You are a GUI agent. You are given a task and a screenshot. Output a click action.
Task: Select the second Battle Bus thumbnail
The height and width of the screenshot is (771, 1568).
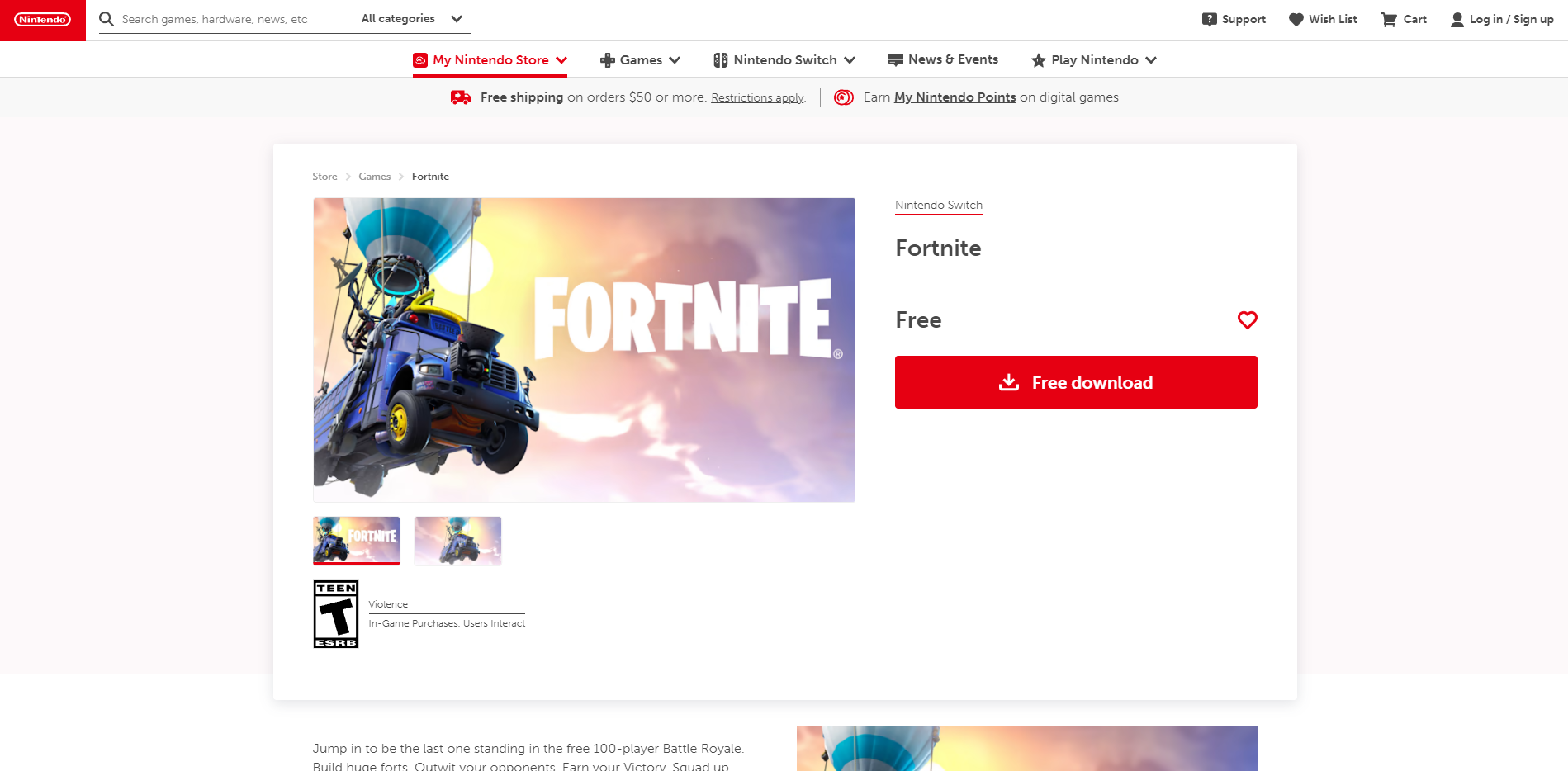[x=458, y=541]
